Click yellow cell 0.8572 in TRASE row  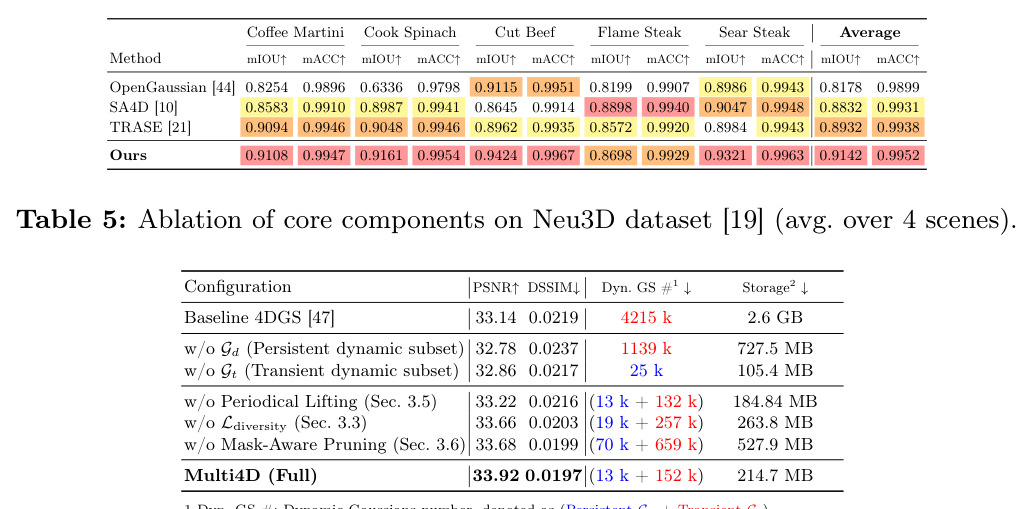611,127
